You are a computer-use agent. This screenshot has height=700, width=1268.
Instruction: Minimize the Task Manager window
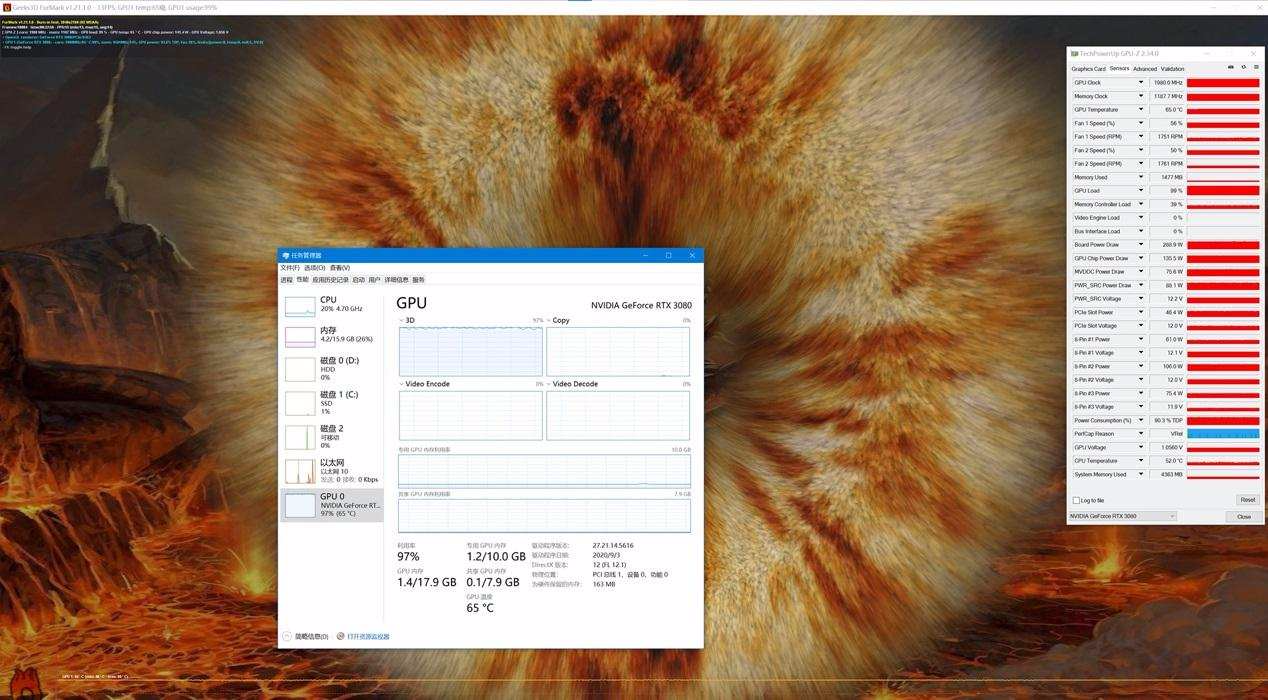645,256
